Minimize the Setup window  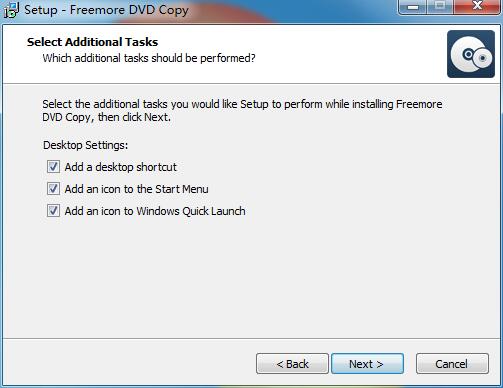tap(413, 7)
